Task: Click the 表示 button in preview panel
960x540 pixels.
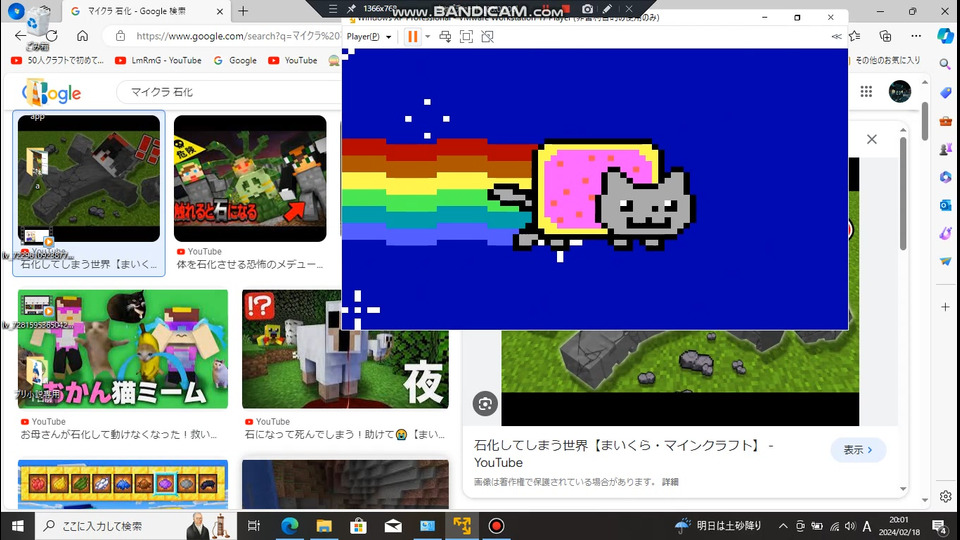Action: 858,450
